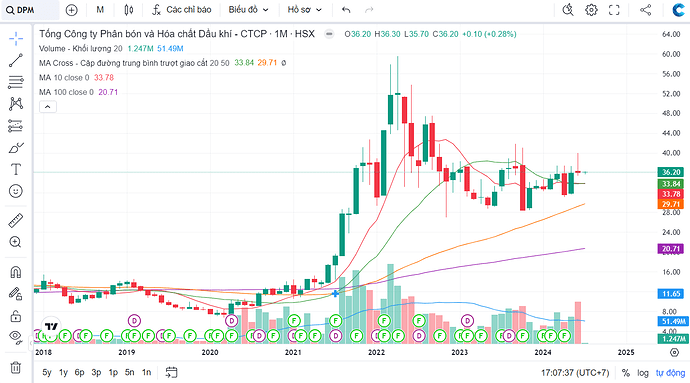Select the crosshair cursor tool
Image resolution: width=690 pixels, height=383 pixels.
pos(16,39)
